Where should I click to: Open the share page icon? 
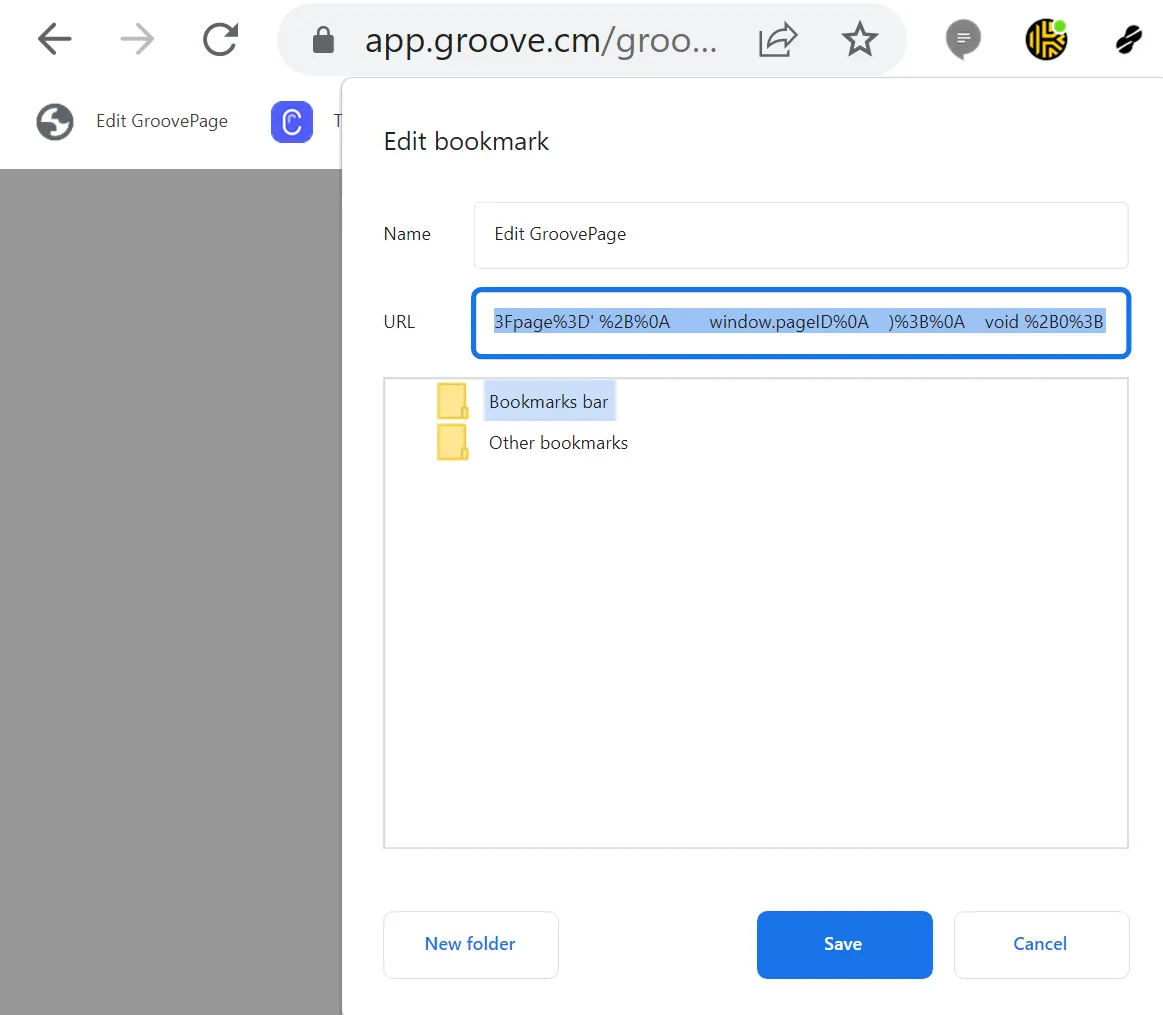pyautogui.click(x=777, y=40)
